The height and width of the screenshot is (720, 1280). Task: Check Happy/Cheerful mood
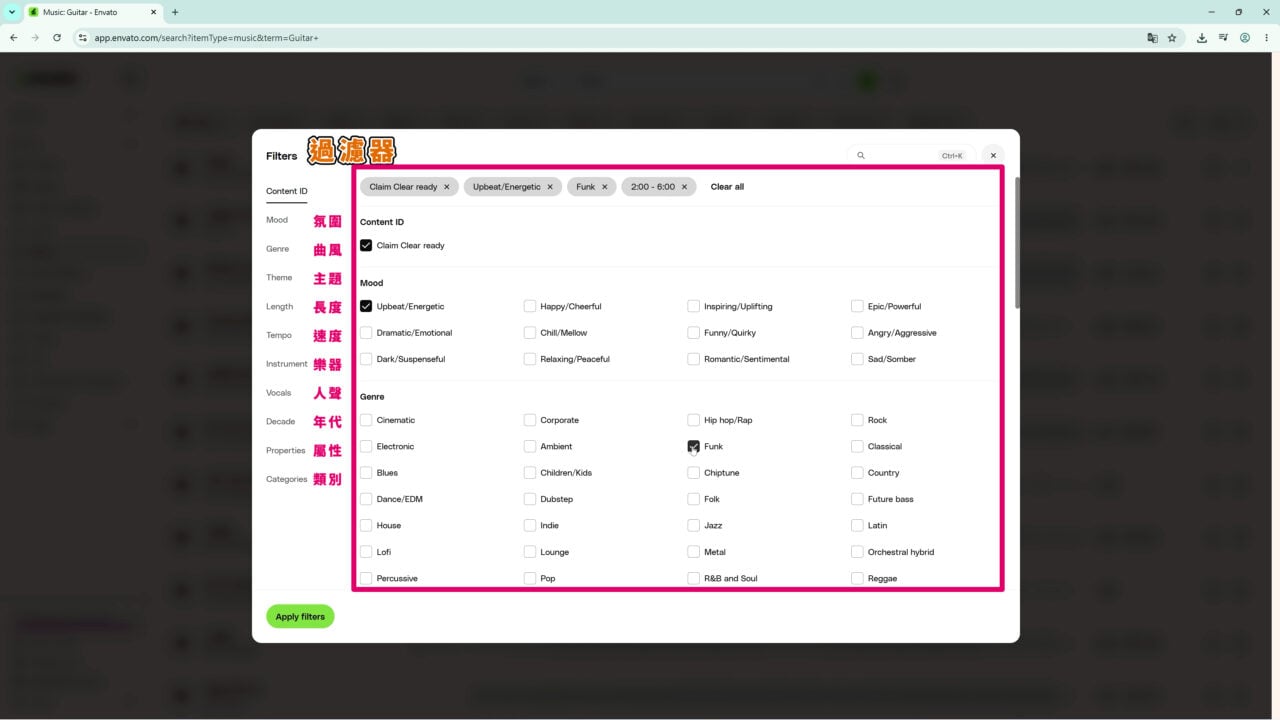tap(530, 306)
